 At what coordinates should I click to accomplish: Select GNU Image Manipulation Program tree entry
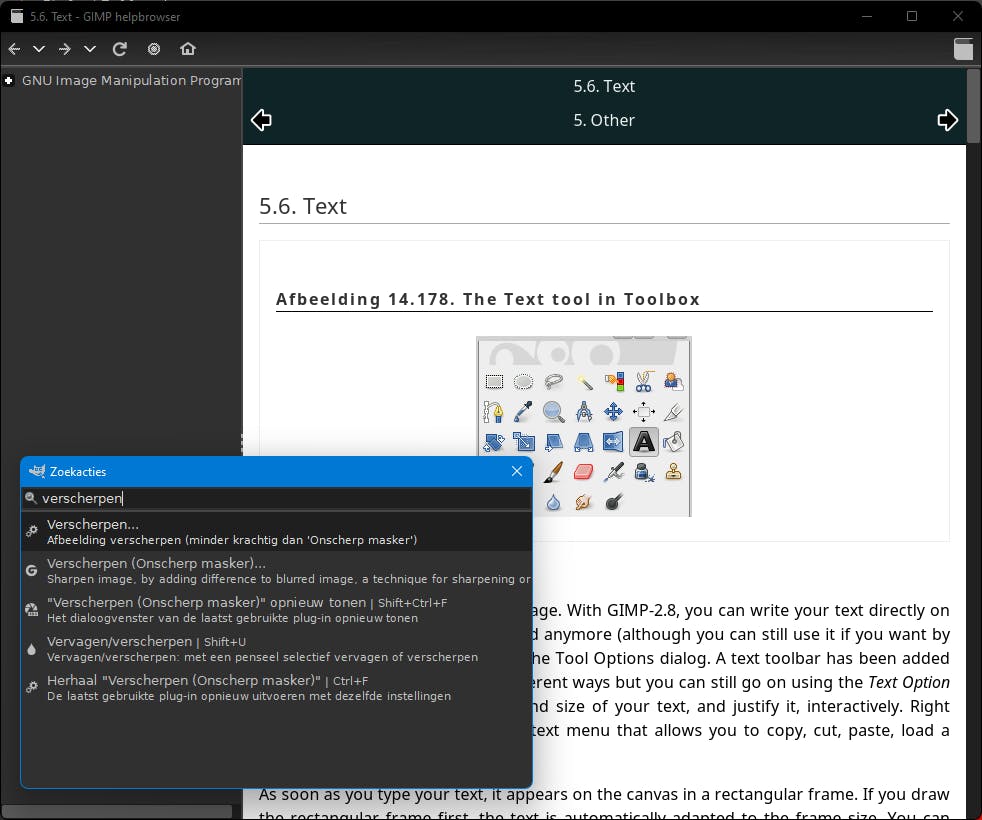tap(132, 80)
